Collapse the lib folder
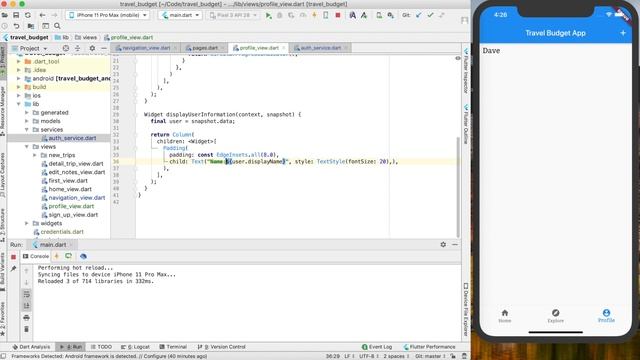Image resolution: width=640 pixels, height=360 pixels. [x=18, y=104]
